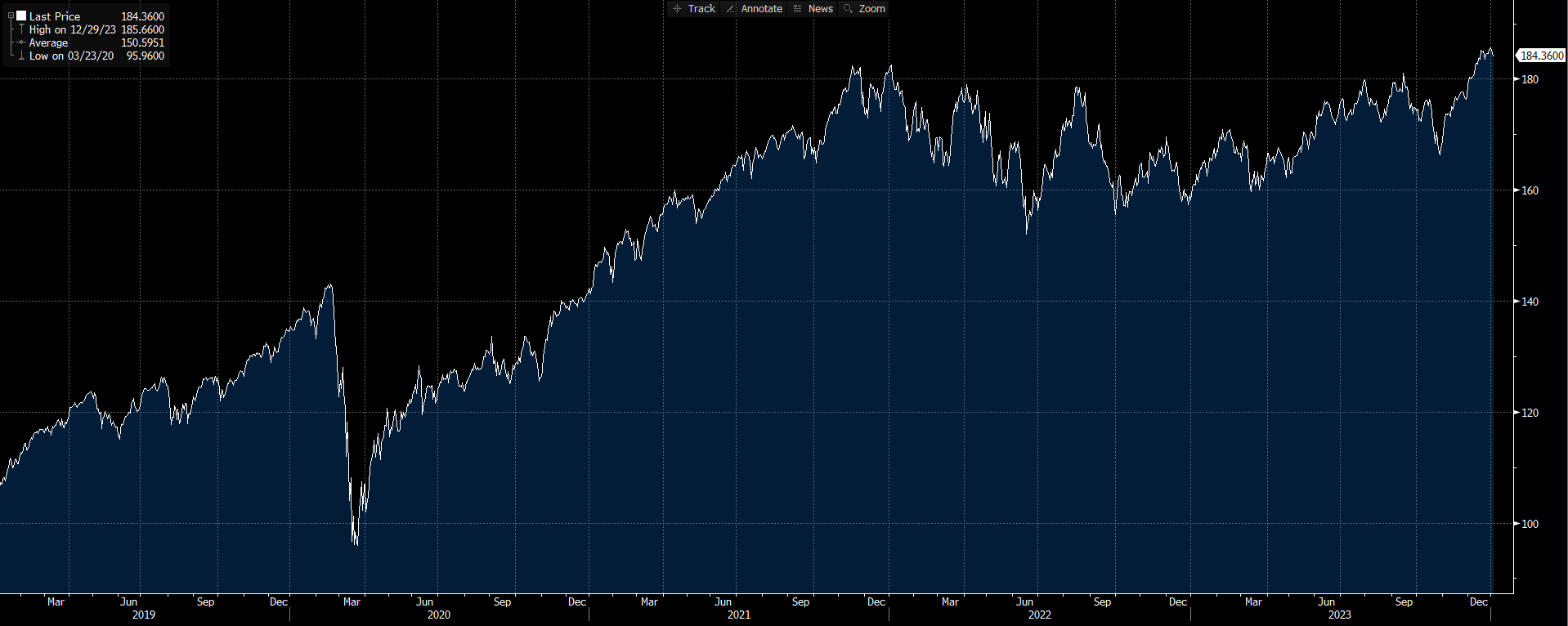This screenshot has width=1568, height=626.
Task: Click the 2020 year label on time axis
Action: [x=438, y=615]
